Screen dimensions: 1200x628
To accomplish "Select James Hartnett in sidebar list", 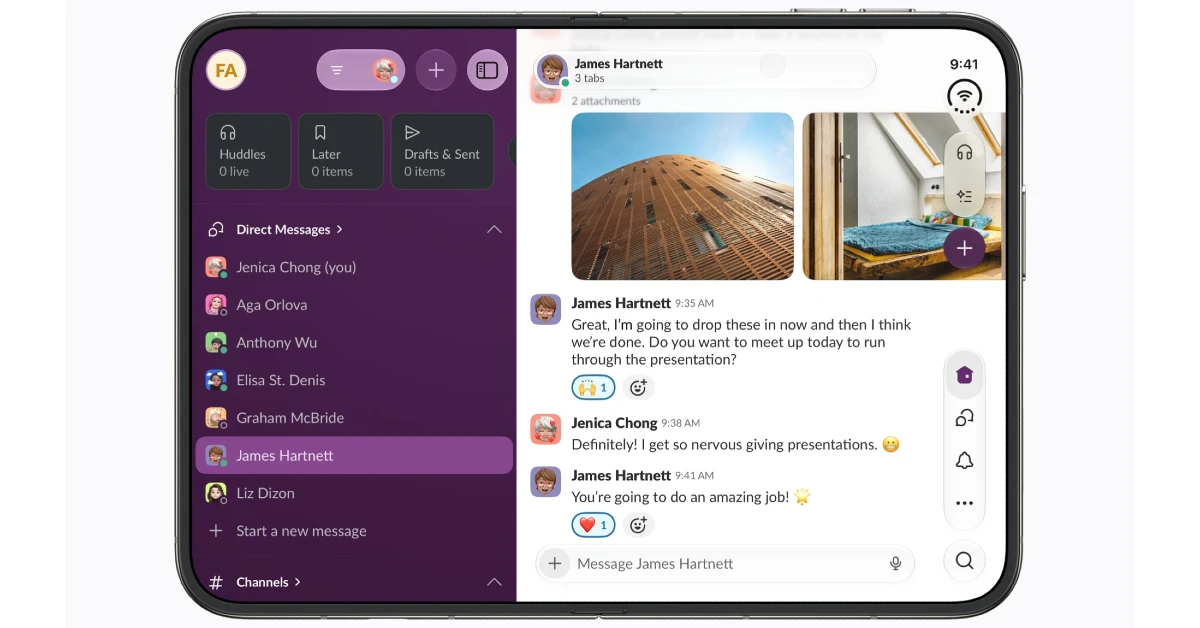I will (354, 455).
